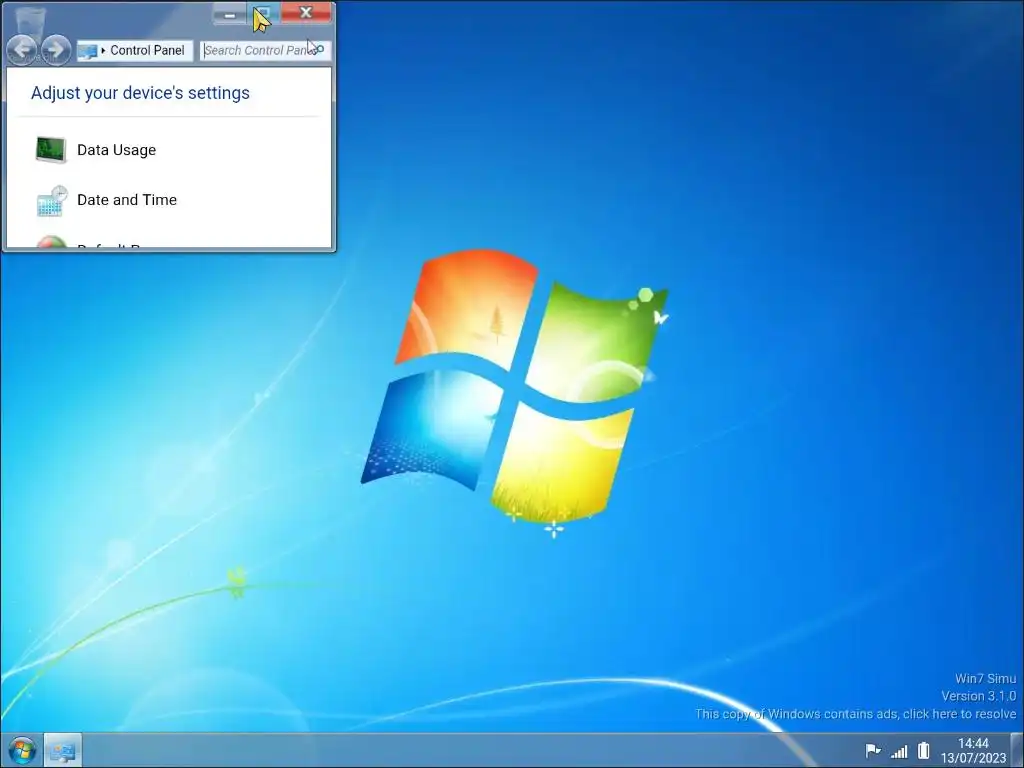The height and width of the screenshot is (768, 1024).
Task: Click the Control Panel address icon
Action: coord(88,51)
